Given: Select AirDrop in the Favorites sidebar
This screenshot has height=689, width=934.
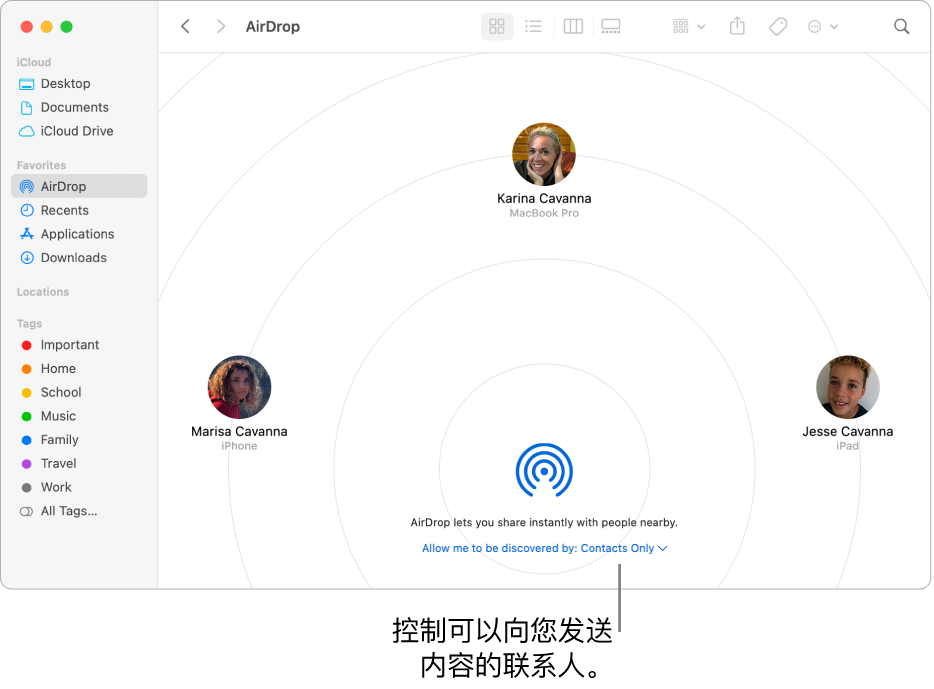Looking at the screenshot, I should point(79,186).
